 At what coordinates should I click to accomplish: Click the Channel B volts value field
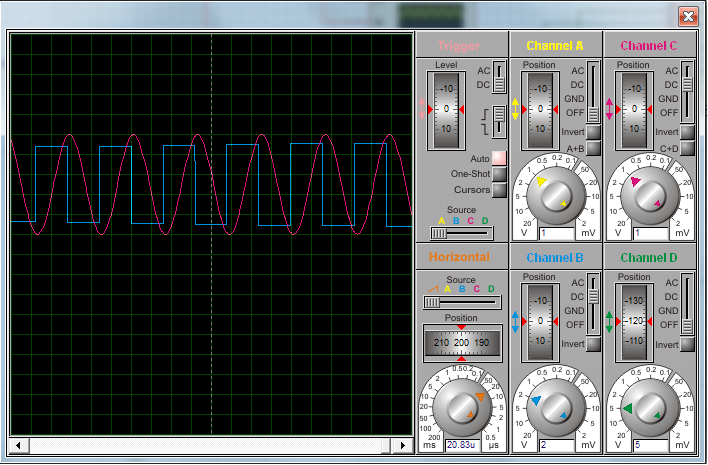coord(554,445)
